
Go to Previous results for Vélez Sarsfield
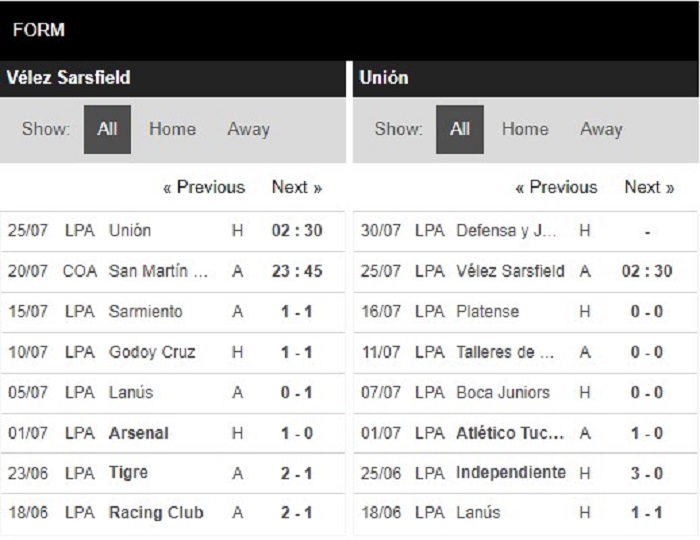pos(204,187)
